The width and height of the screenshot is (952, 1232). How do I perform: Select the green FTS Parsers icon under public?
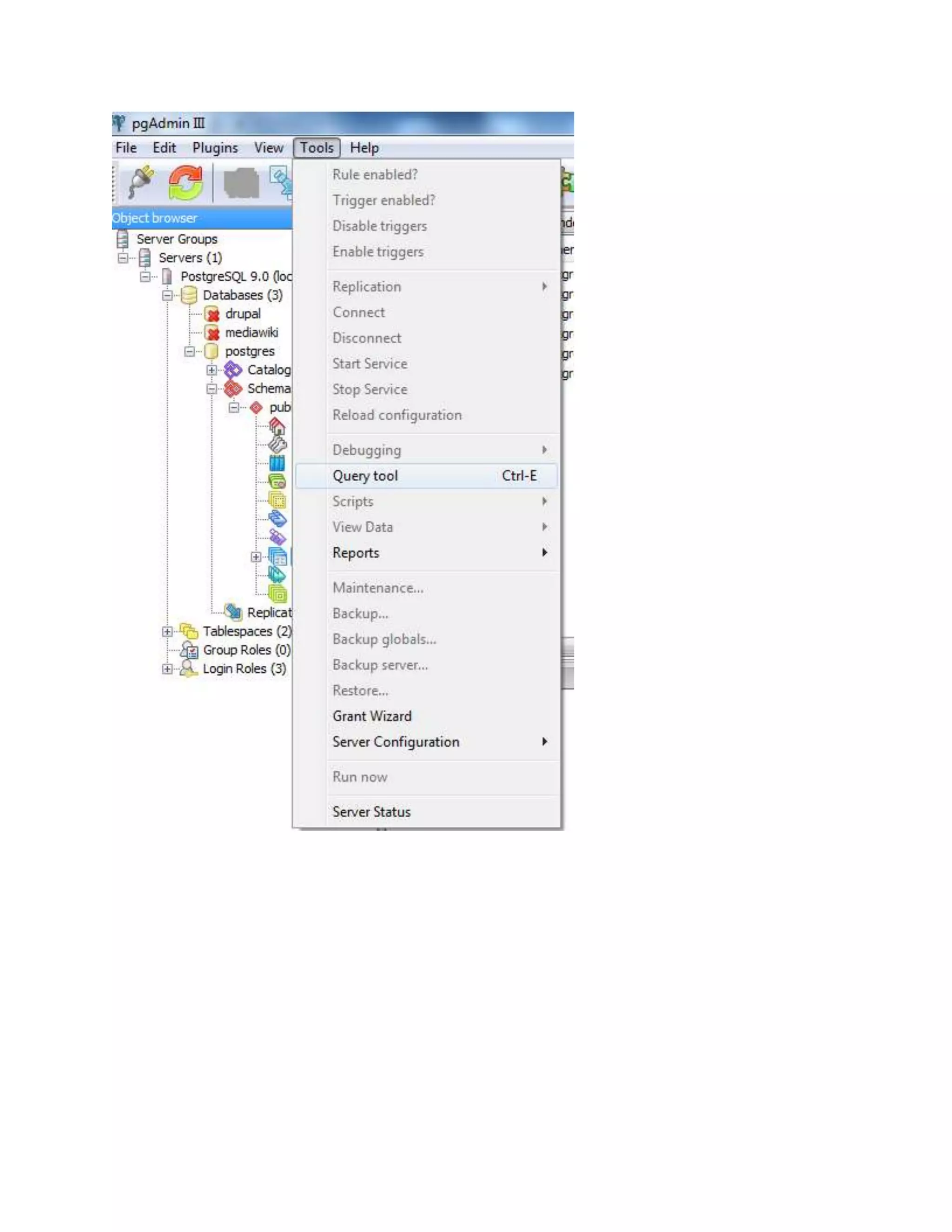tap(277, 481)
